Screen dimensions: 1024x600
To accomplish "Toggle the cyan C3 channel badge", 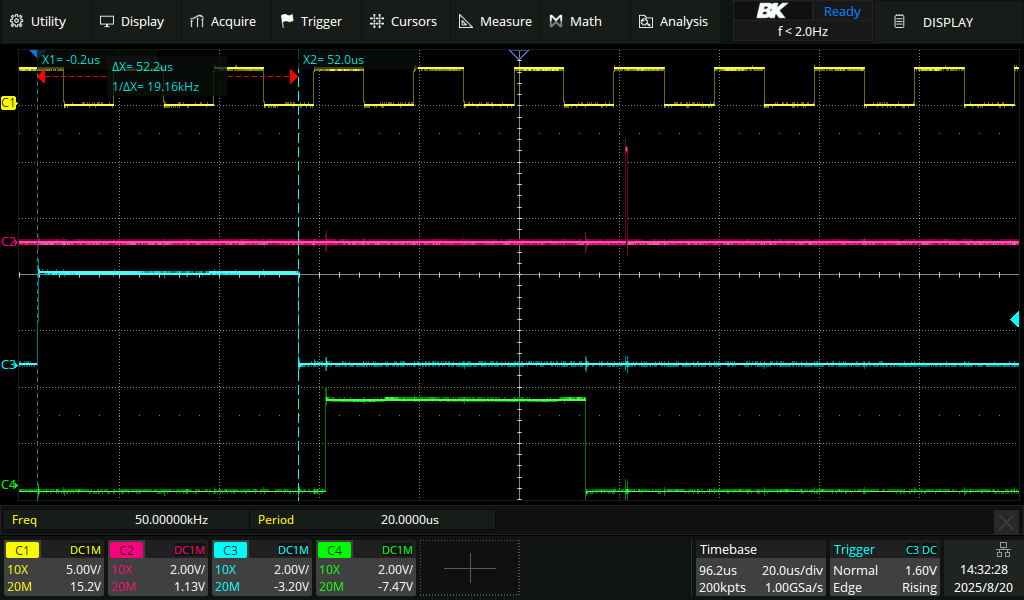I will tap(230, 550).
